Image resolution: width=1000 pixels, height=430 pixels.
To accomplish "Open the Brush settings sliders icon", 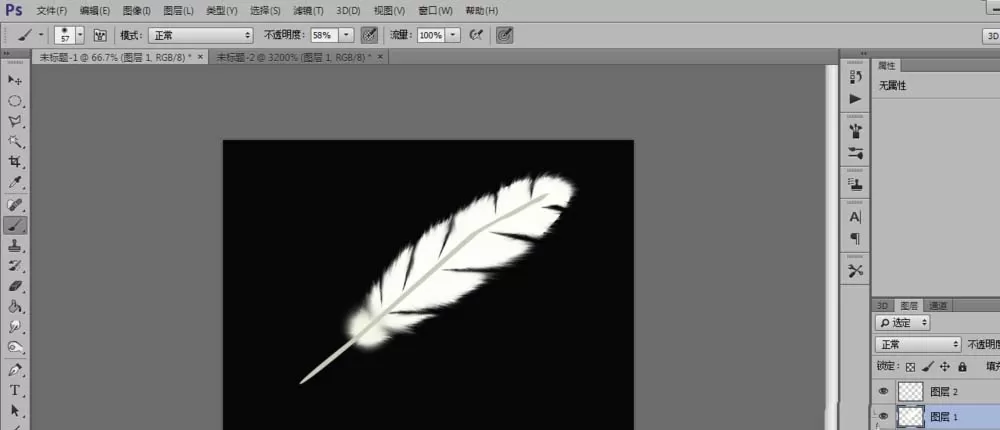I will click(x=855, y=153).
